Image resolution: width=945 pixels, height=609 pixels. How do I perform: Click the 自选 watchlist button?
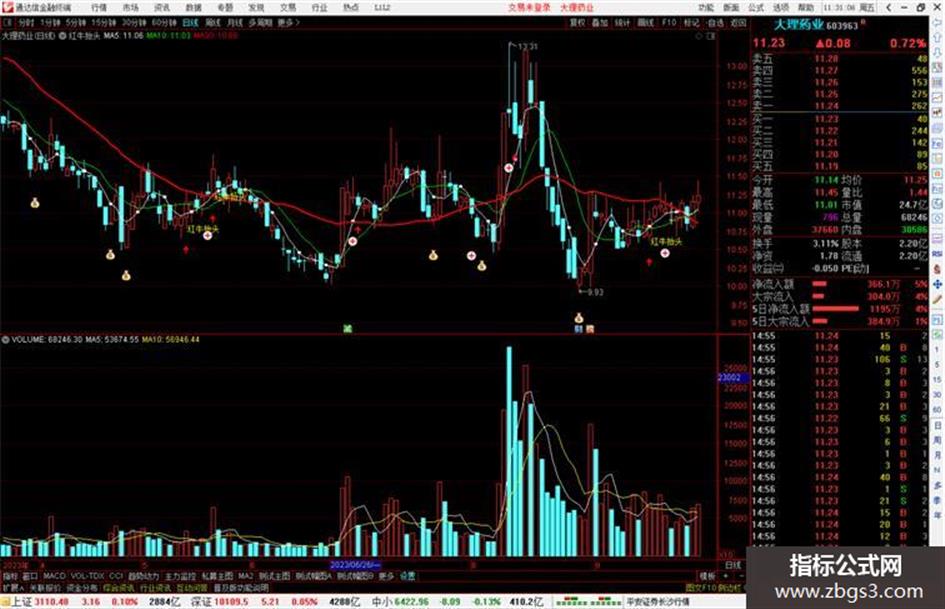point(715,22)
